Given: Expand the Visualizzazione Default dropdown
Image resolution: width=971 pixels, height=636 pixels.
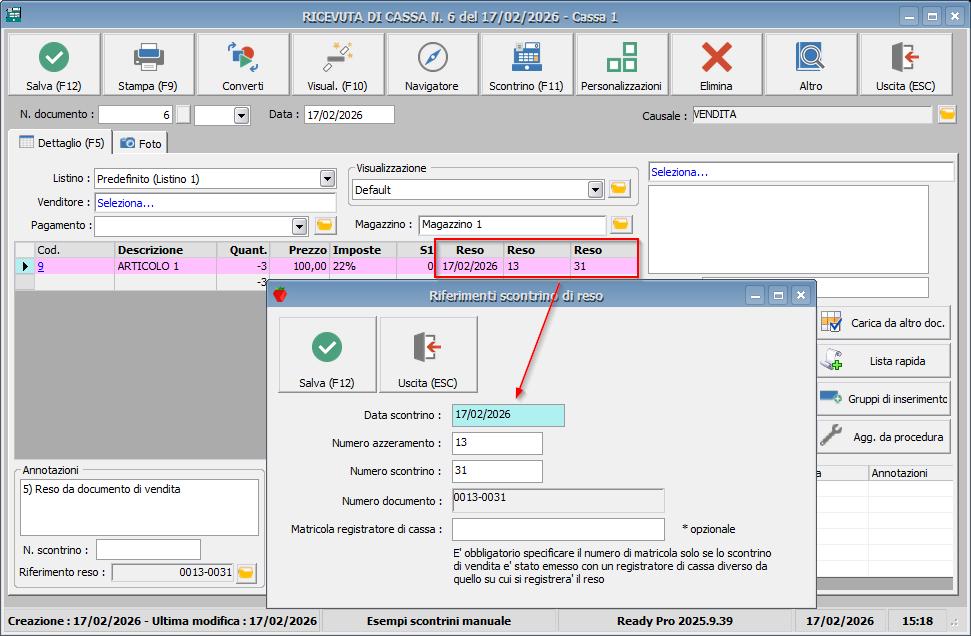Looking at the screenshot, I should click(596, 189).
